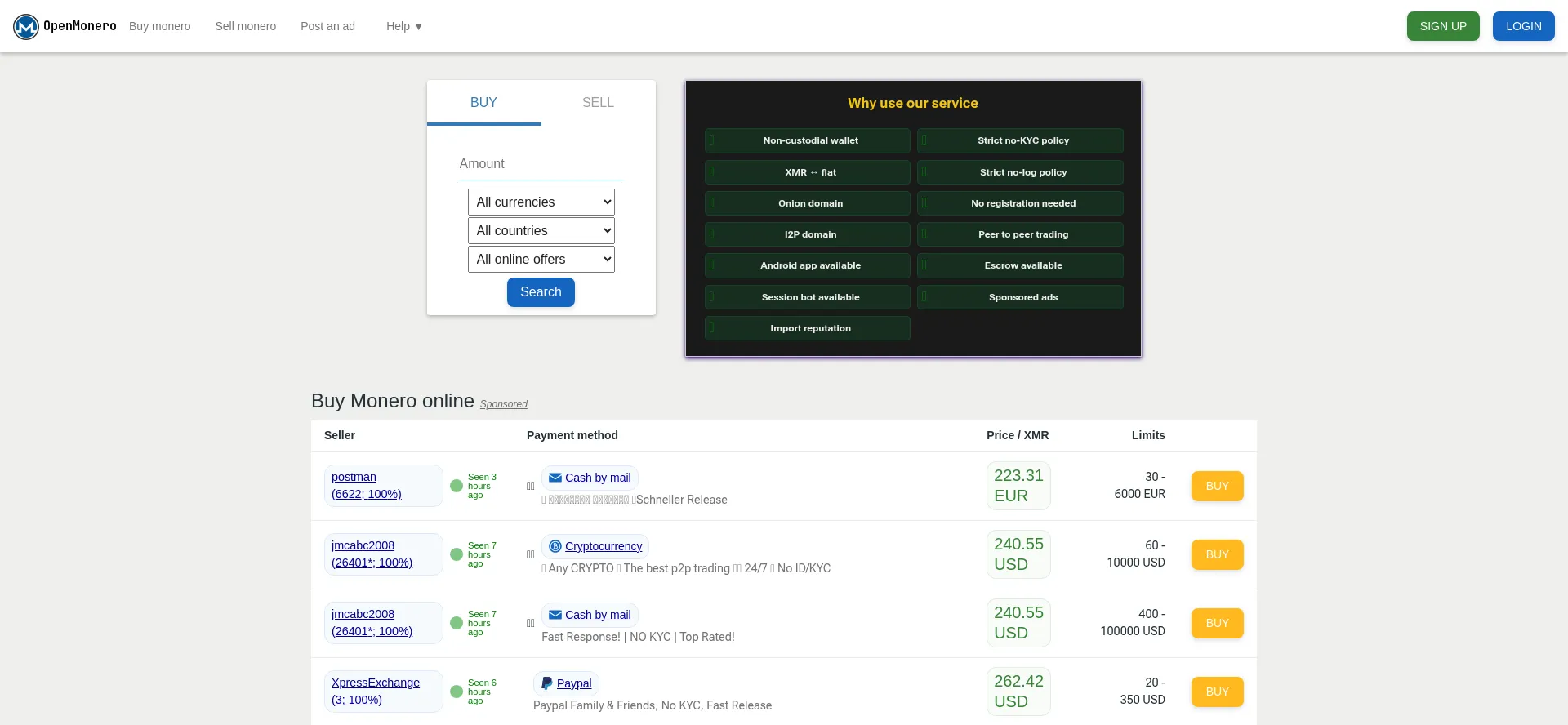
Task: Go to Post an ad
Action: (327, 26)
